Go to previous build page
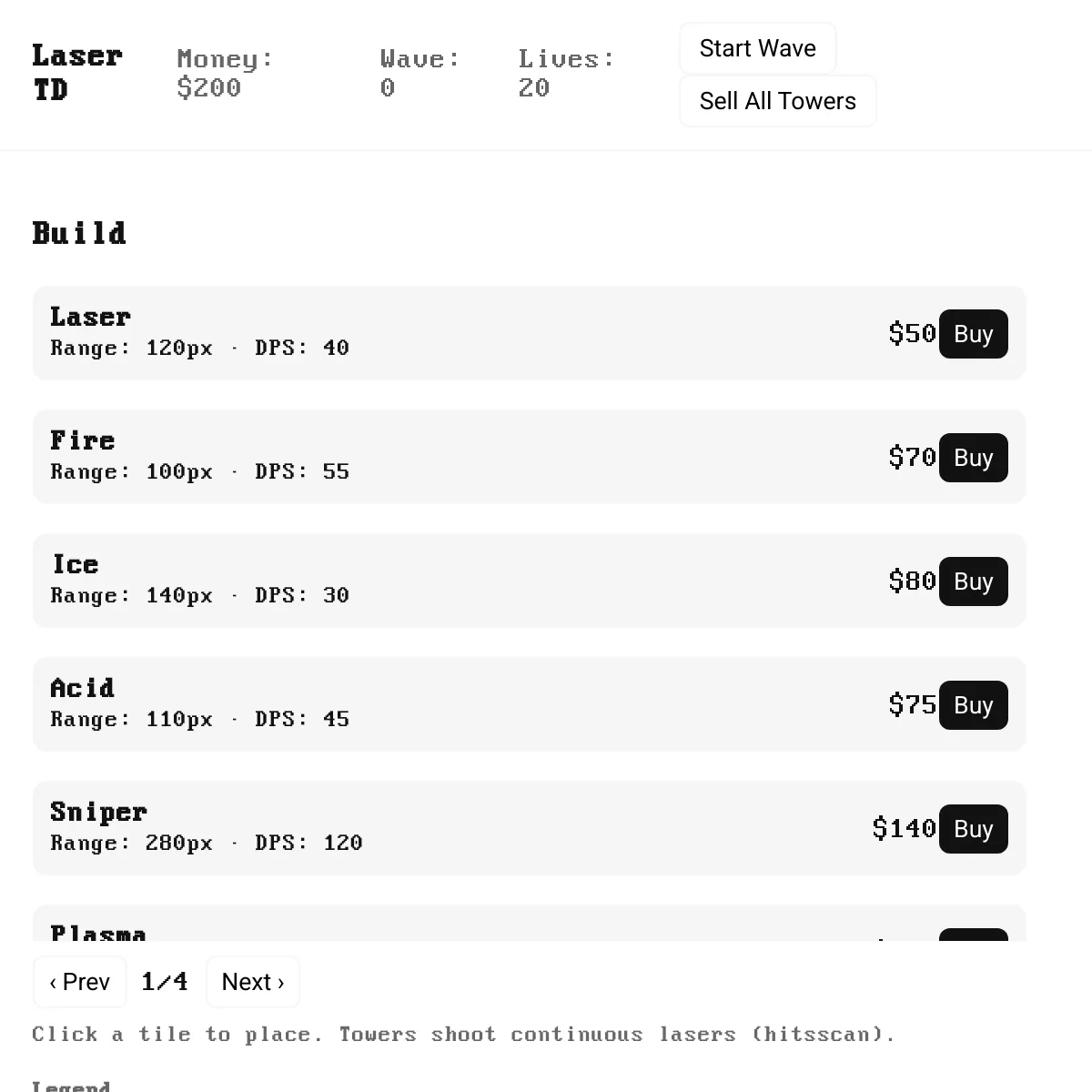The width and height of the screenshot is (1092, 1092). [80, 982]
